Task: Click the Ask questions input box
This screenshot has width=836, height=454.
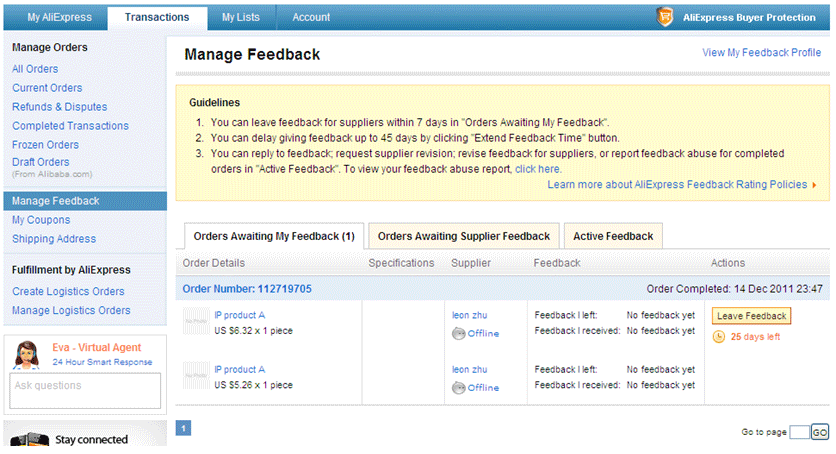Action: point(85,392)
